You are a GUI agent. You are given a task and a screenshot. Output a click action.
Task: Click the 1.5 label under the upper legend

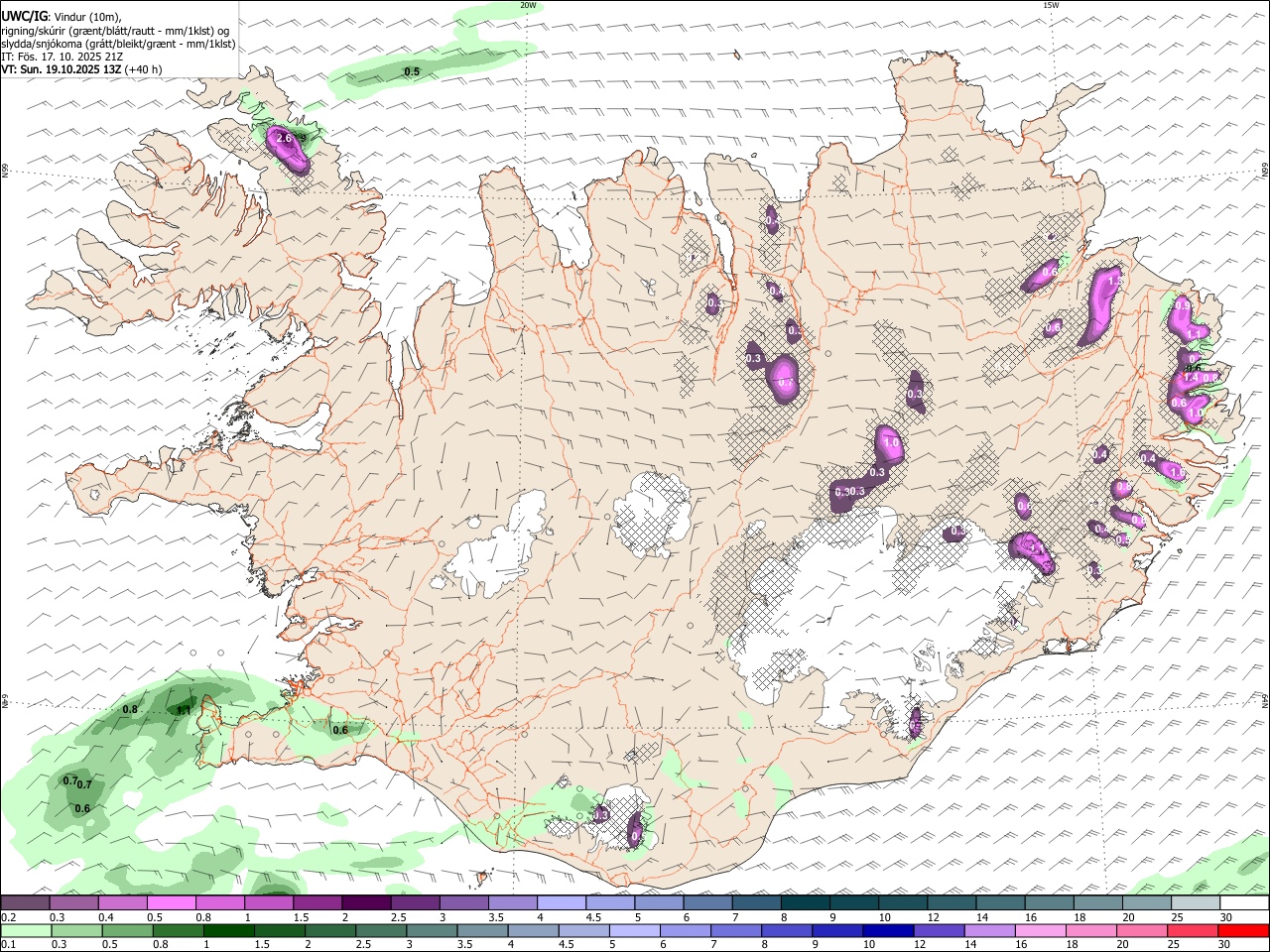coord(301,917)
